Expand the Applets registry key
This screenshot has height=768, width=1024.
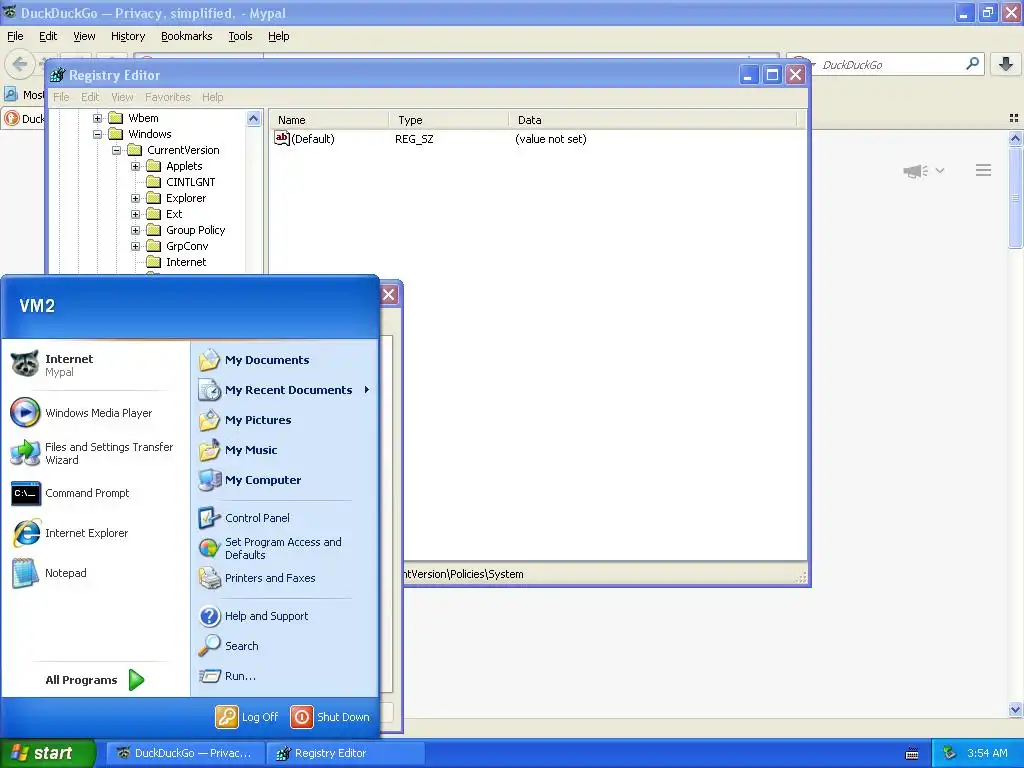(135, 166)
